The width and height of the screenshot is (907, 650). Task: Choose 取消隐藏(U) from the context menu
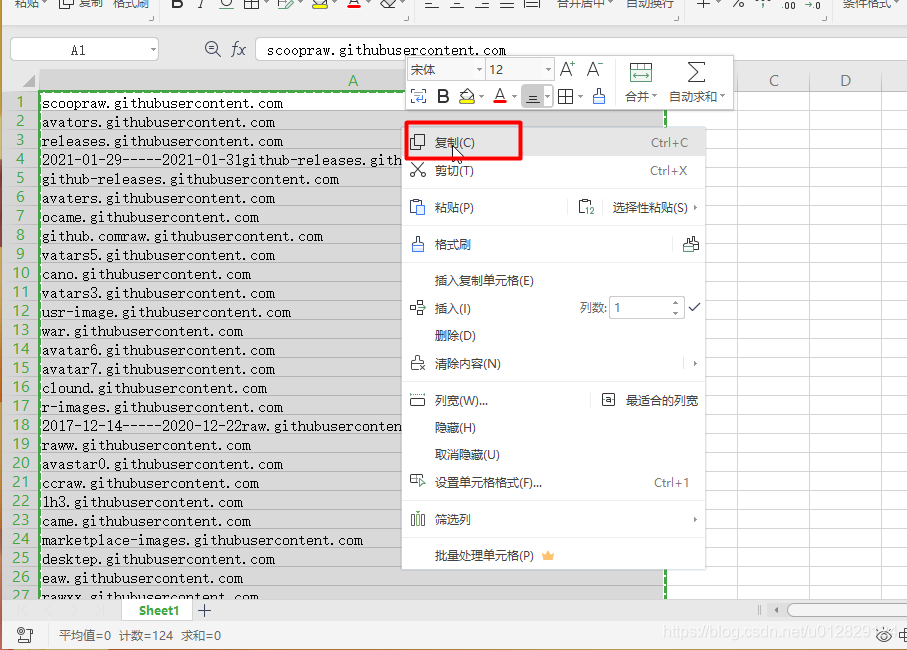point(554,455)
